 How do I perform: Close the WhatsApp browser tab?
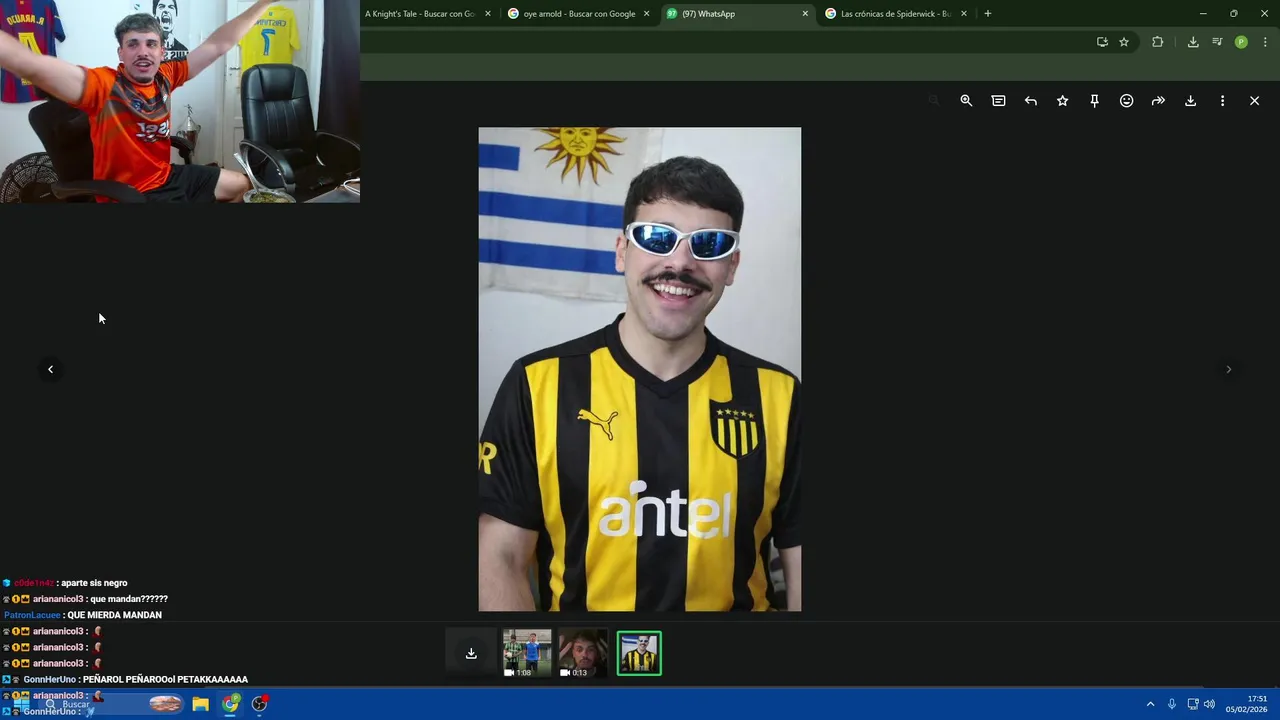click(805, 14)
